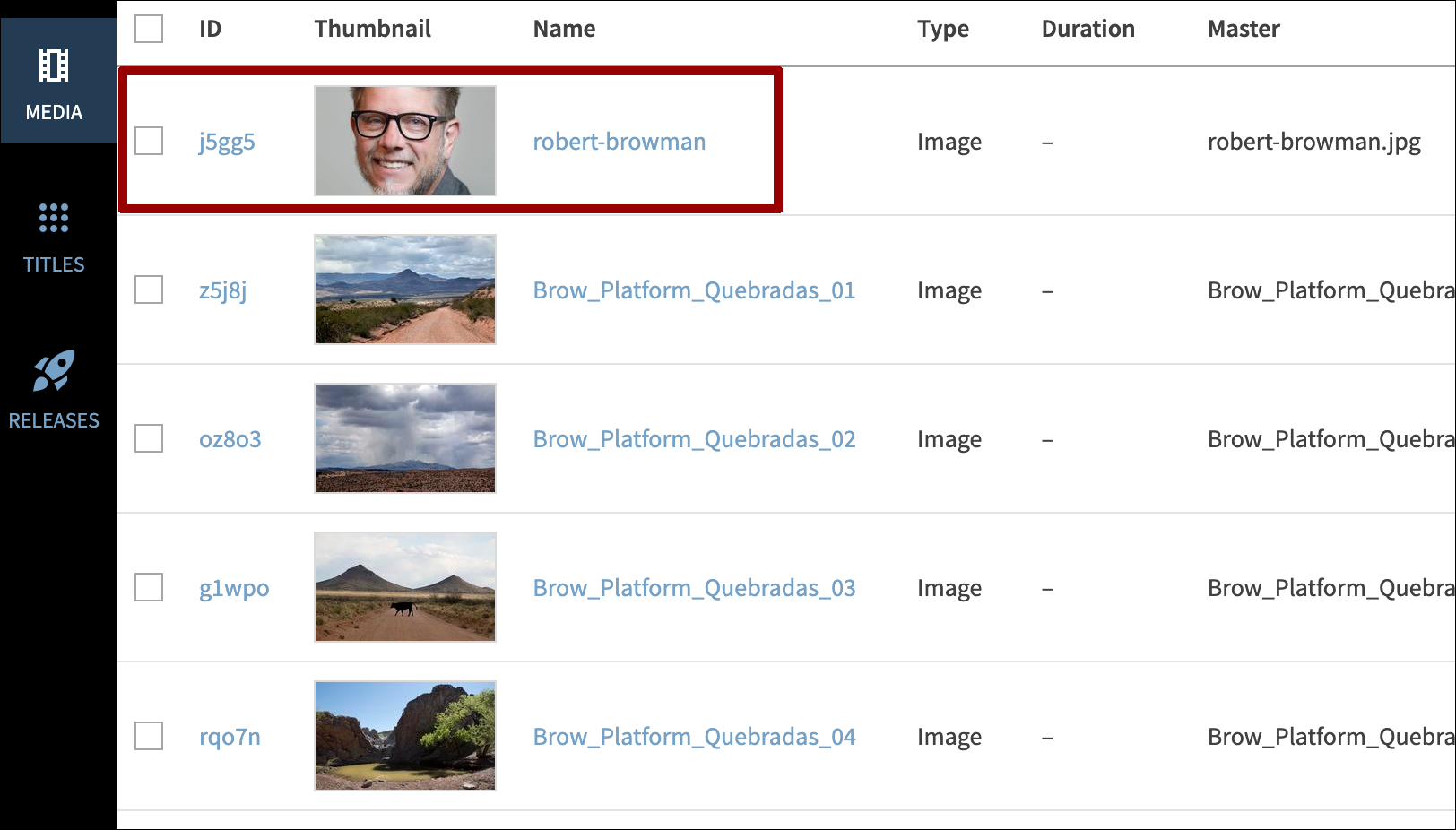Screen dimensions: 1456x830
Task: Click the Brow_Platform_Quebradas_03 thumbnail
Action: (x=404, y=587)
